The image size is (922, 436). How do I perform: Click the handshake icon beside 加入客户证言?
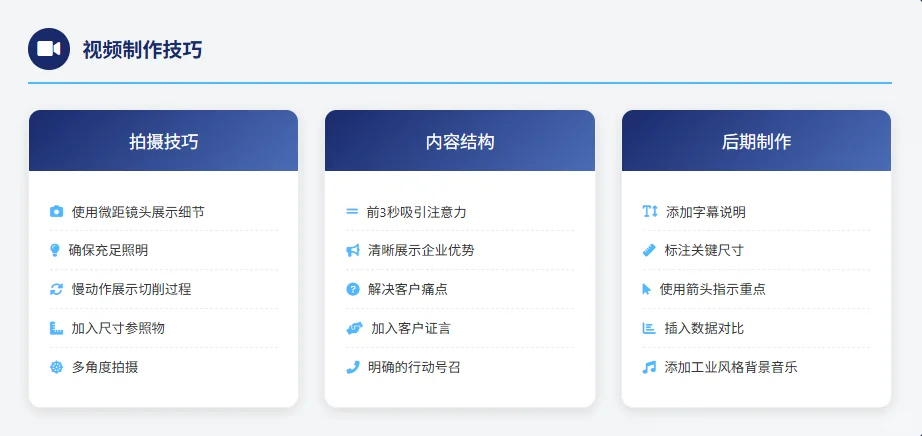pos(354,328)
